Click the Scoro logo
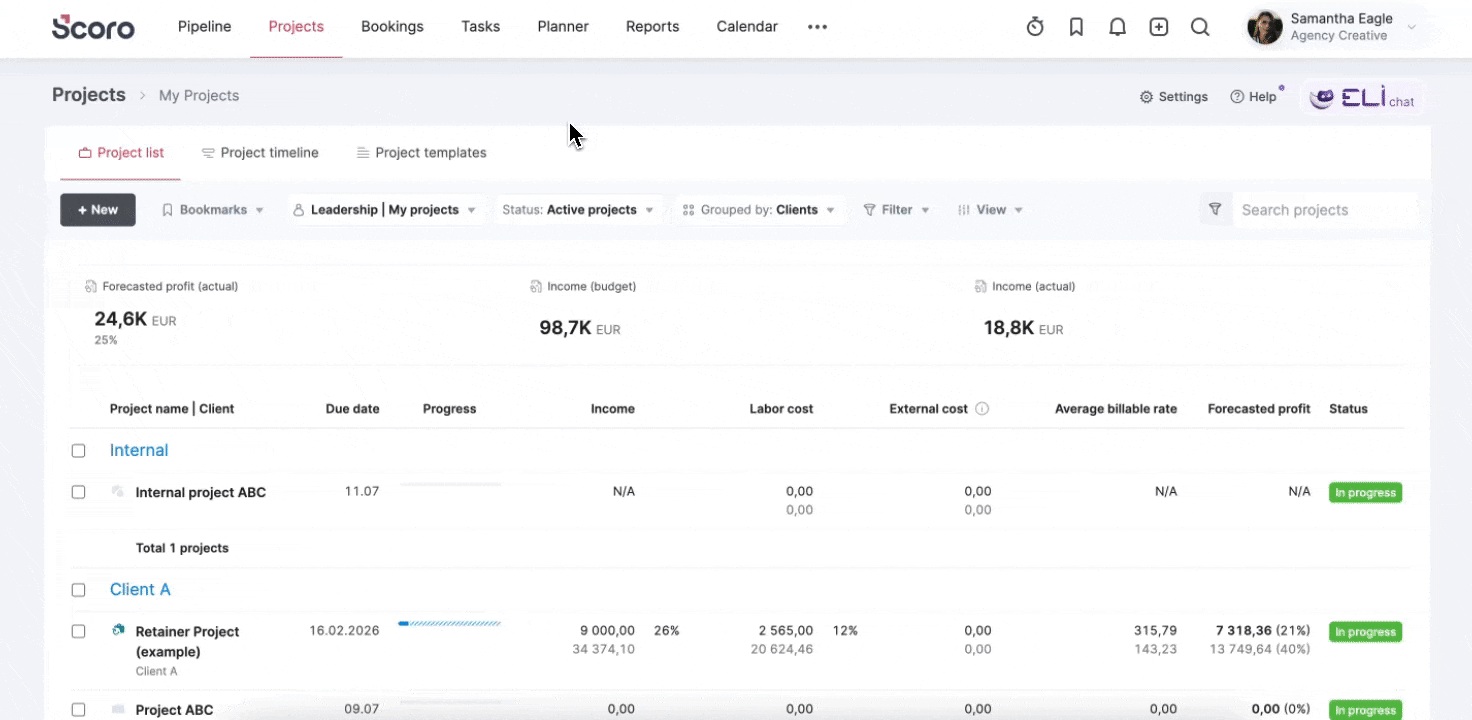This screenshot has width=1472, height=720. point(93,27)
